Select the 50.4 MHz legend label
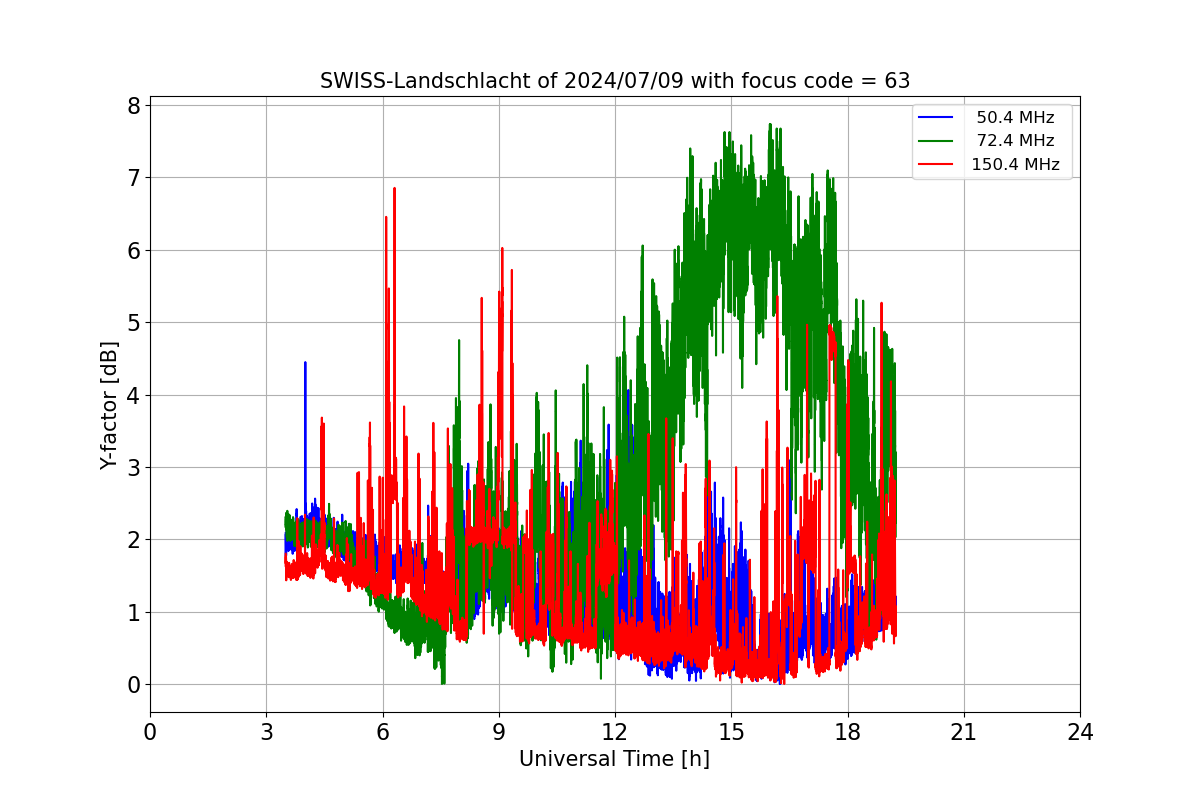The width and height of the screenshot is (1200, 800). (1015, 118)
